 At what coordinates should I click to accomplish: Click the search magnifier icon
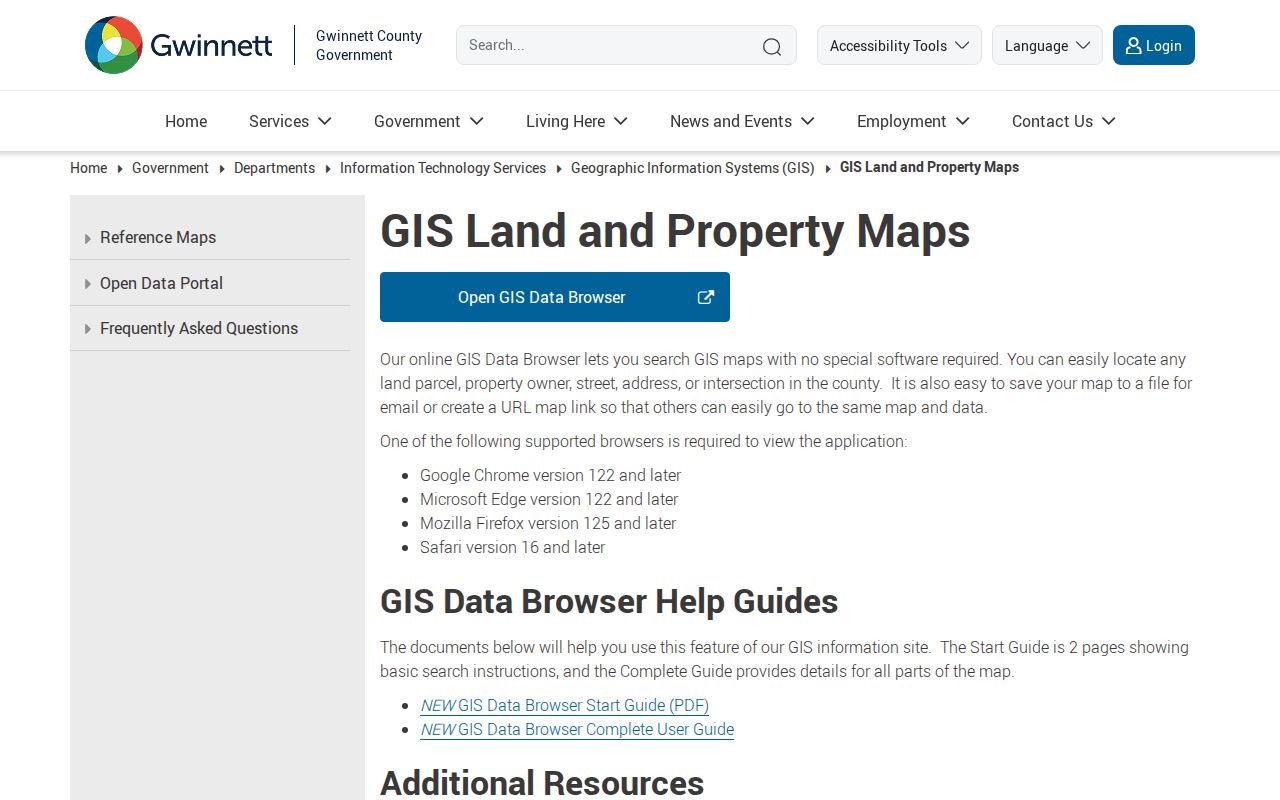772,46
